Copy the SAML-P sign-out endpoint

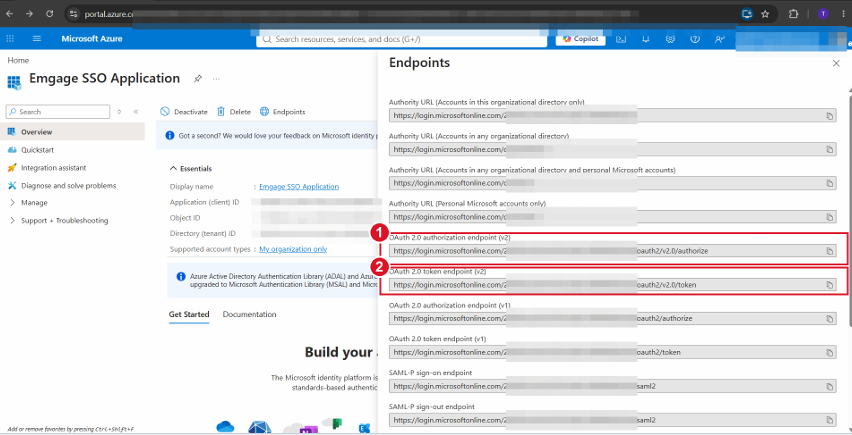[x=829, y=420]
